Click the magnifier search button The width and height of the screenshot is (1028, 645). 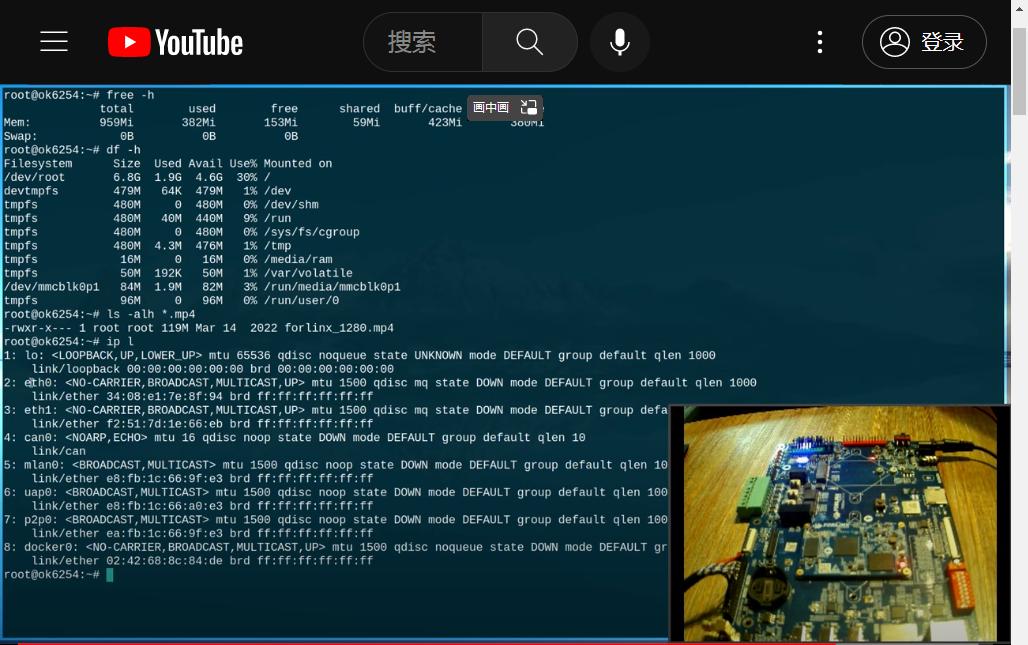(530, 42)
